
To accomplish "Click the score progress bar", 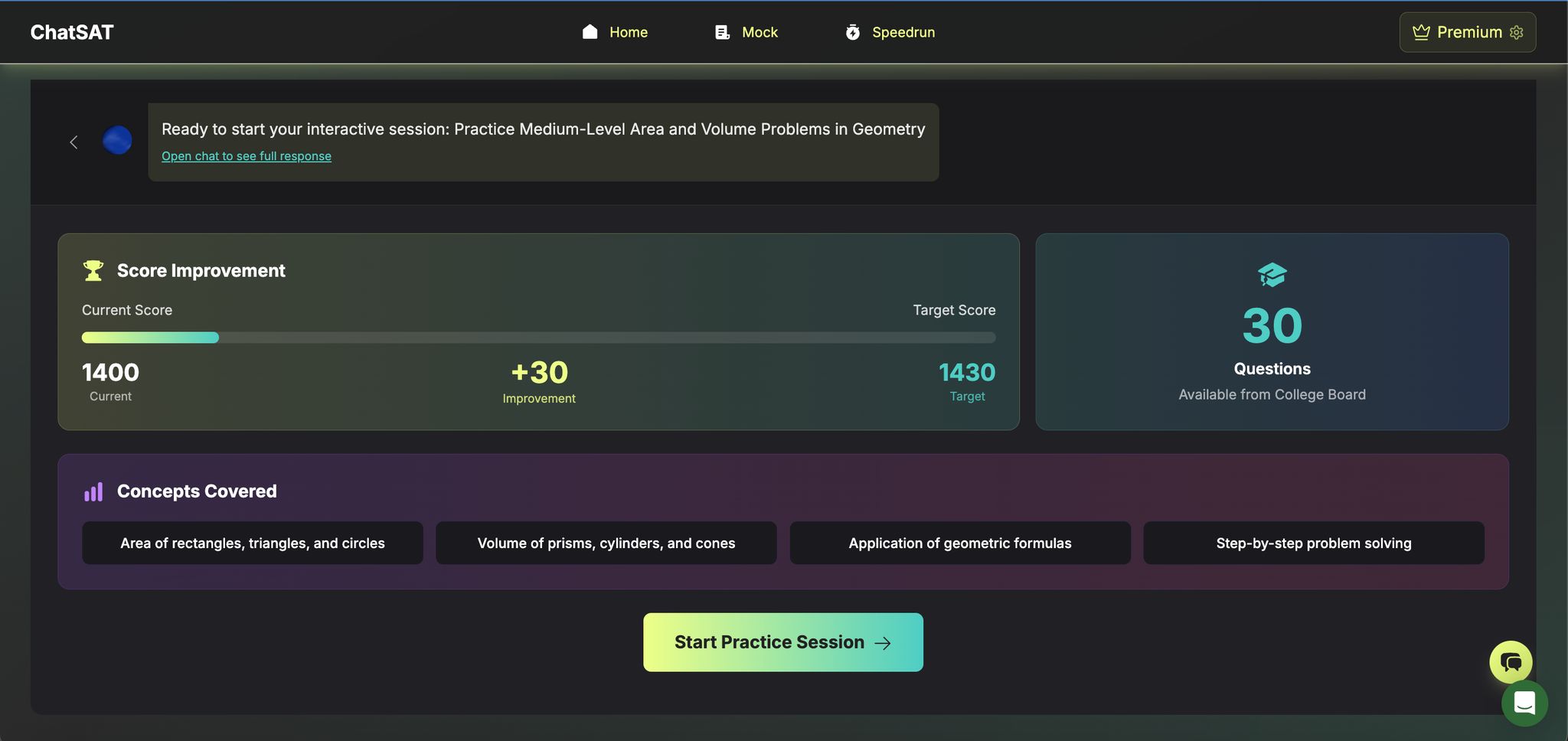I will [538, 338].
